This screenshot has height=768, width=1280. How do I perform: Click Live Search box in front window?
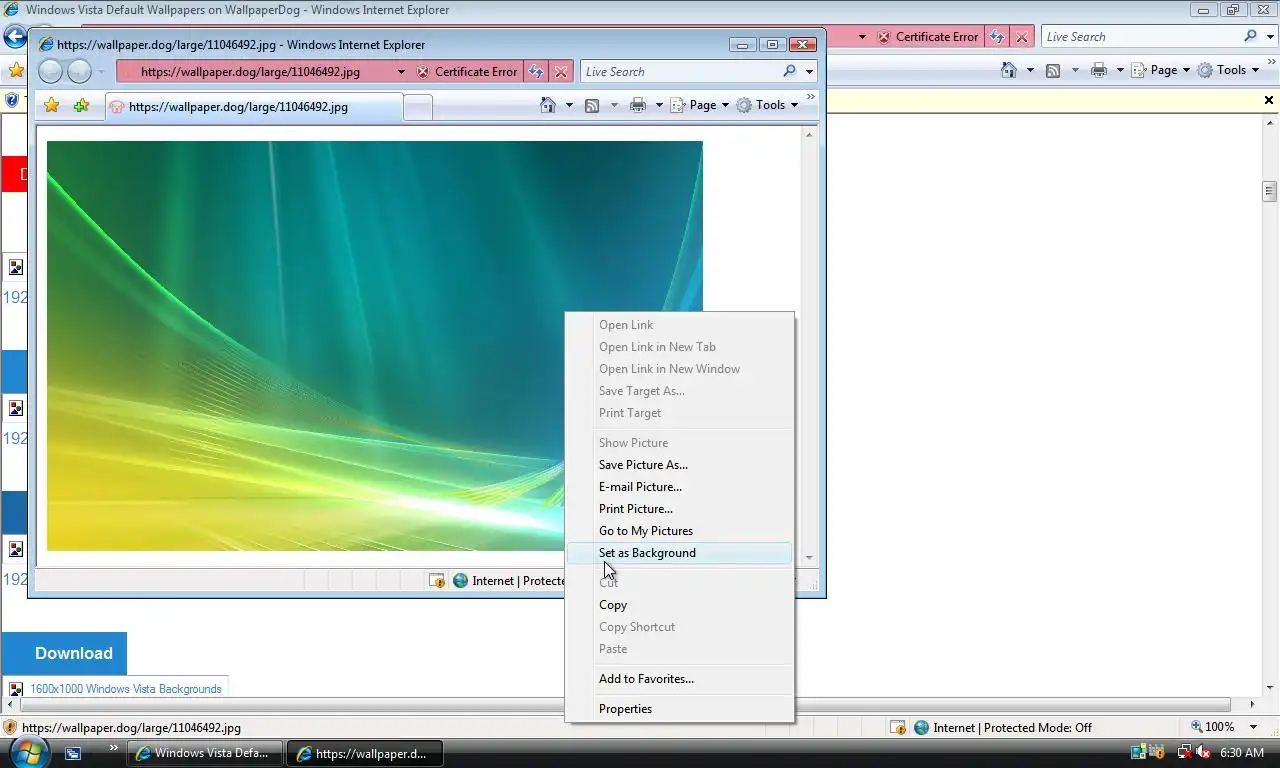682,72
